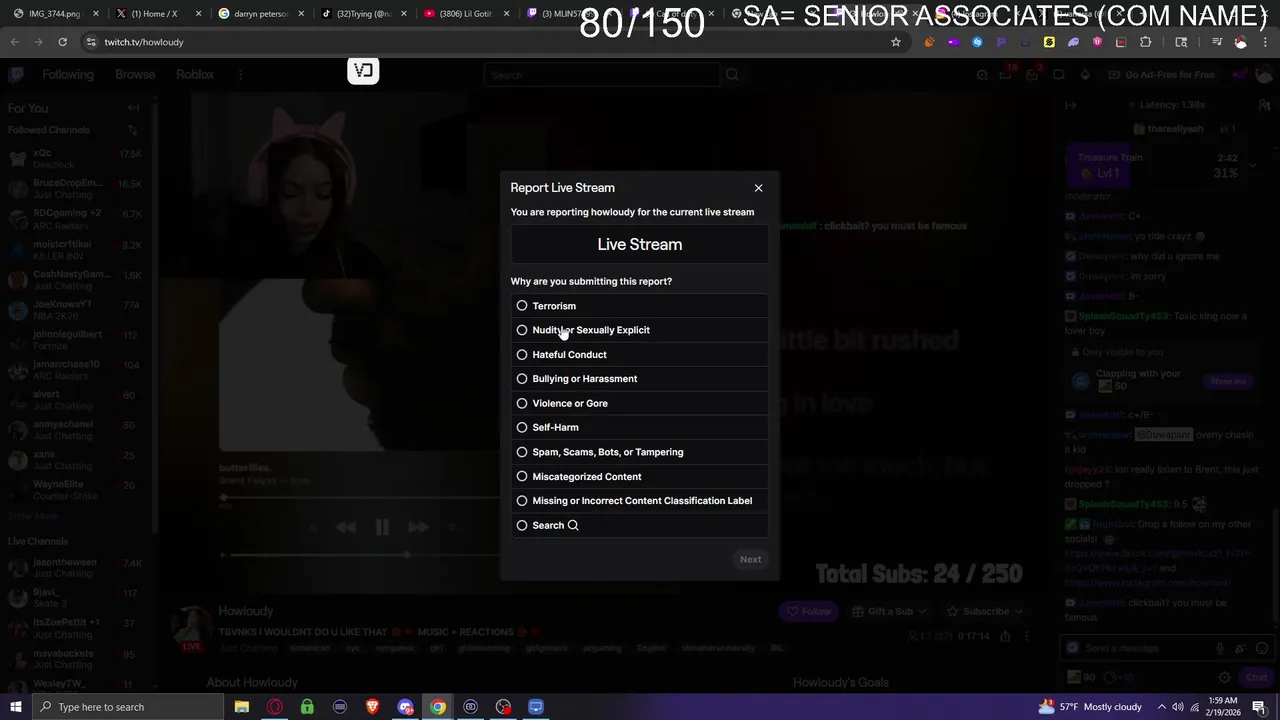Open Chrome from the taskbar
Screen dimensions: 1280x720
coord(438,707)
